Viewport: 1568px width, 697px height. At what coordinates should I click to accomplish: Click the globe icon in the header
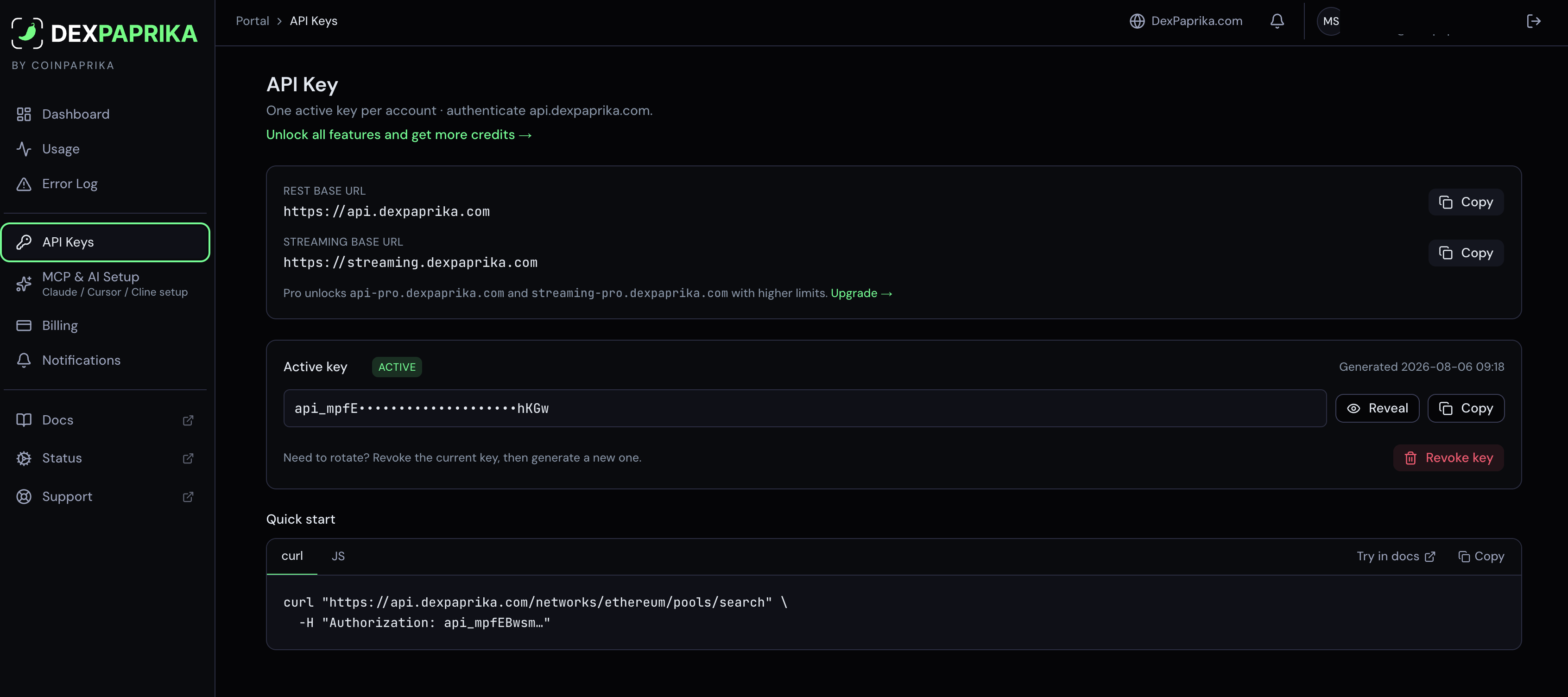pyautogui.click(x=1137, y=21)
